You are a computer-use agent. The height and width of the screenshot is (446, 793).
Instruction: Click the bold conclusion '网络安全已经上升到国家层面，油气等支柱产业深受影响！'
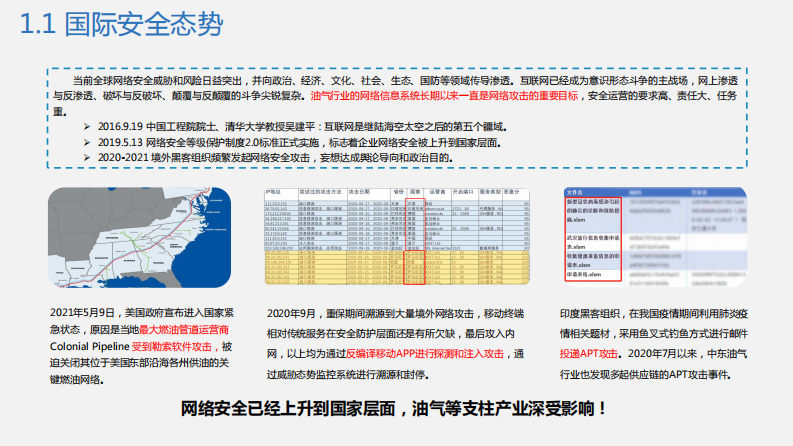click(x=393, y=408)
